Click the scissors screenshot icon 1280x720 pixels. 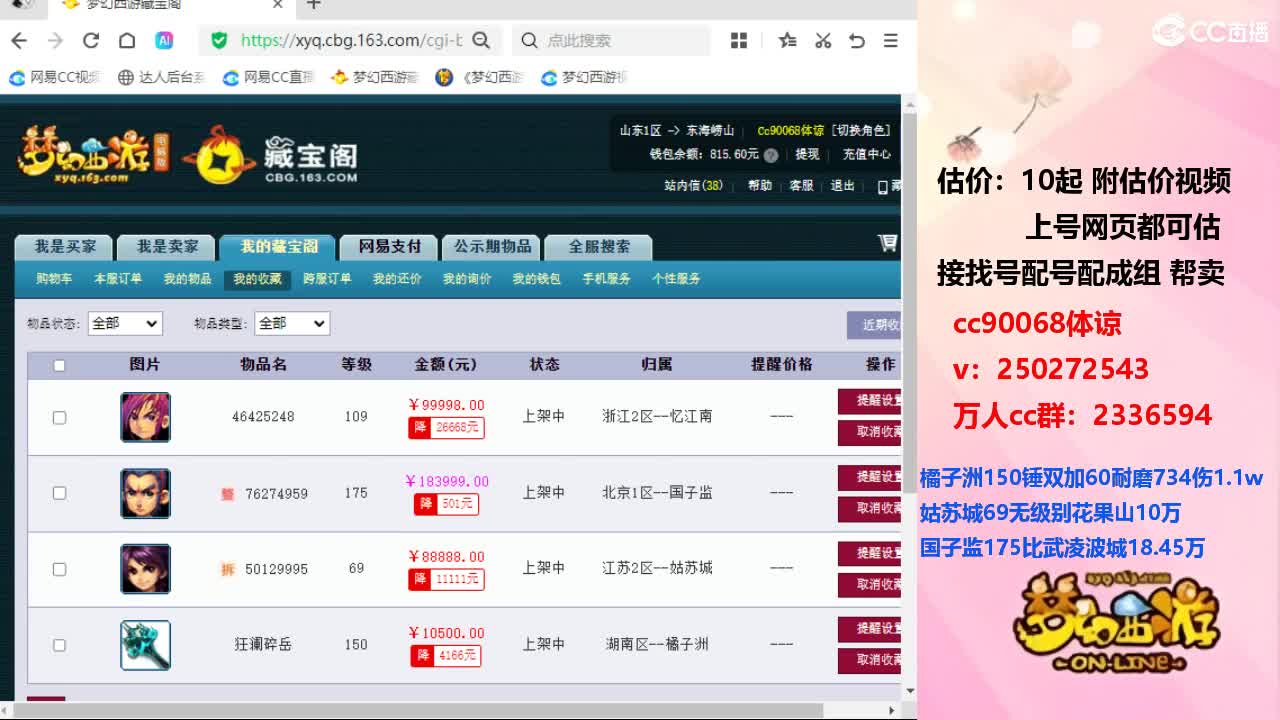(x=823, y=40)
